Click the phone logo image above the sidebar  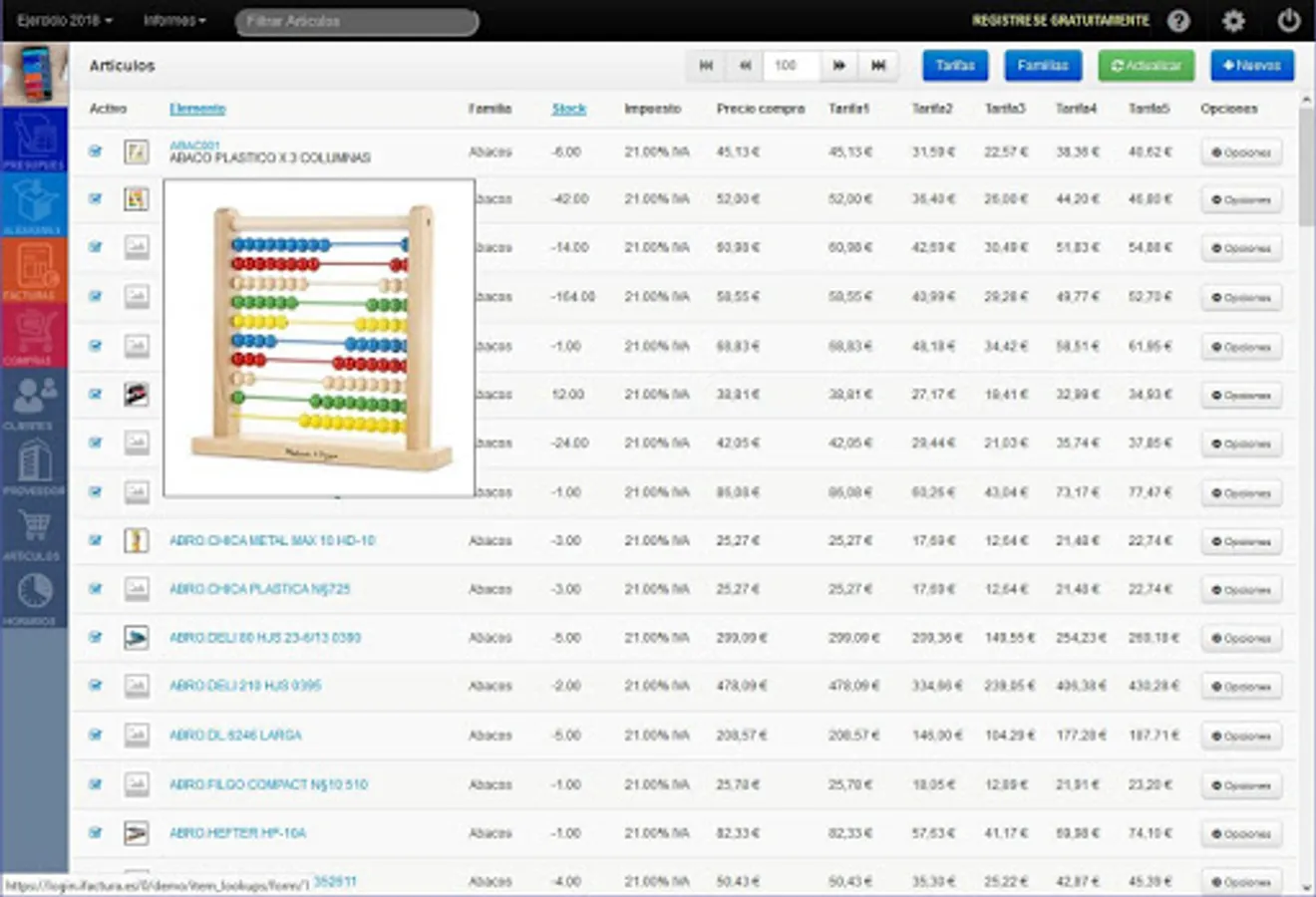click(x=35, y=74)
